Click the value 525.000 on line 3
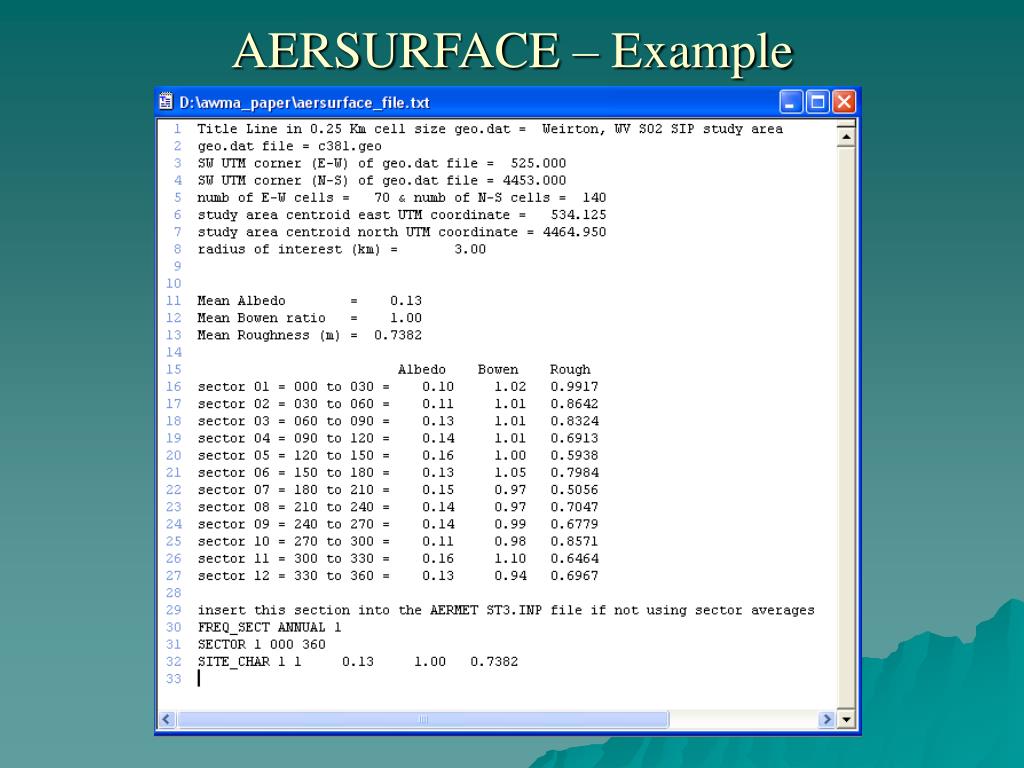 538,163
